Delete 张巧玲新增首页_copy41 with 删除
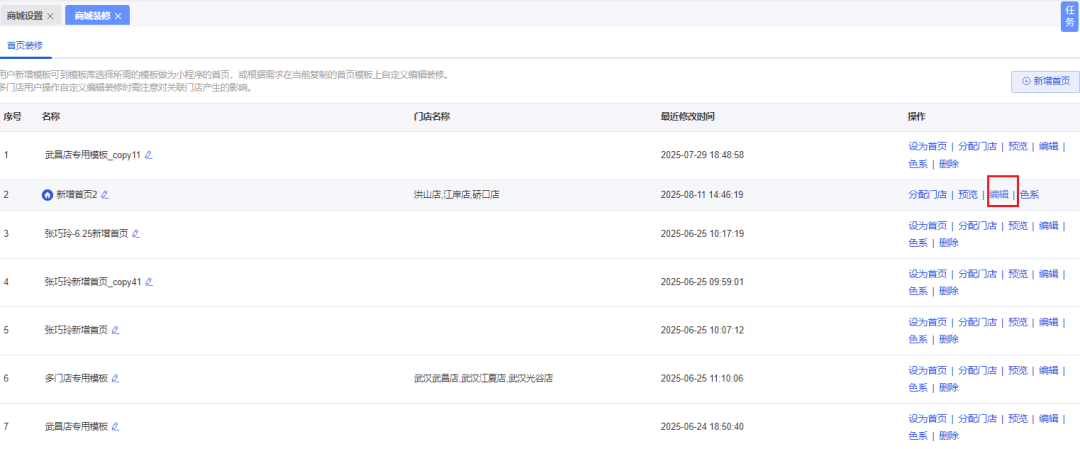This screenshot has width=1080, height=449. click(x=948, y=291)
